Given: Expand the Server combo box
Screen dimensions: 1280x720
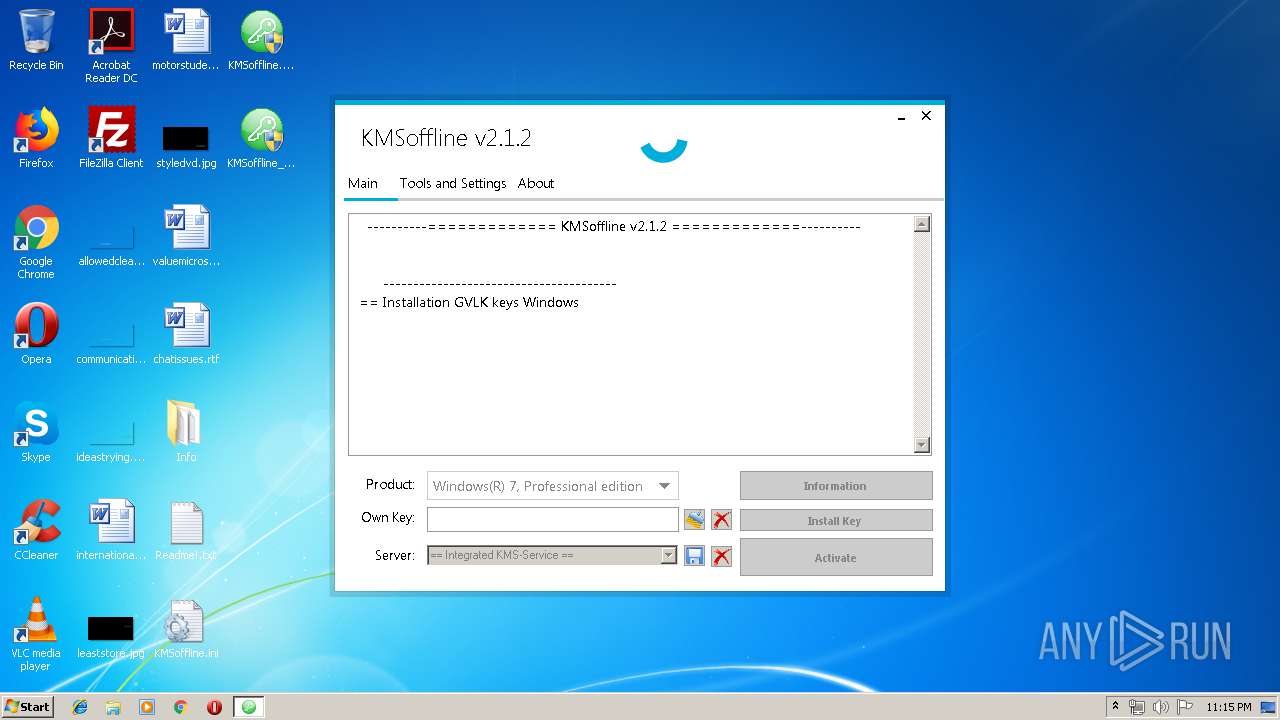Looking at the screenshot, I should [669, 555].
